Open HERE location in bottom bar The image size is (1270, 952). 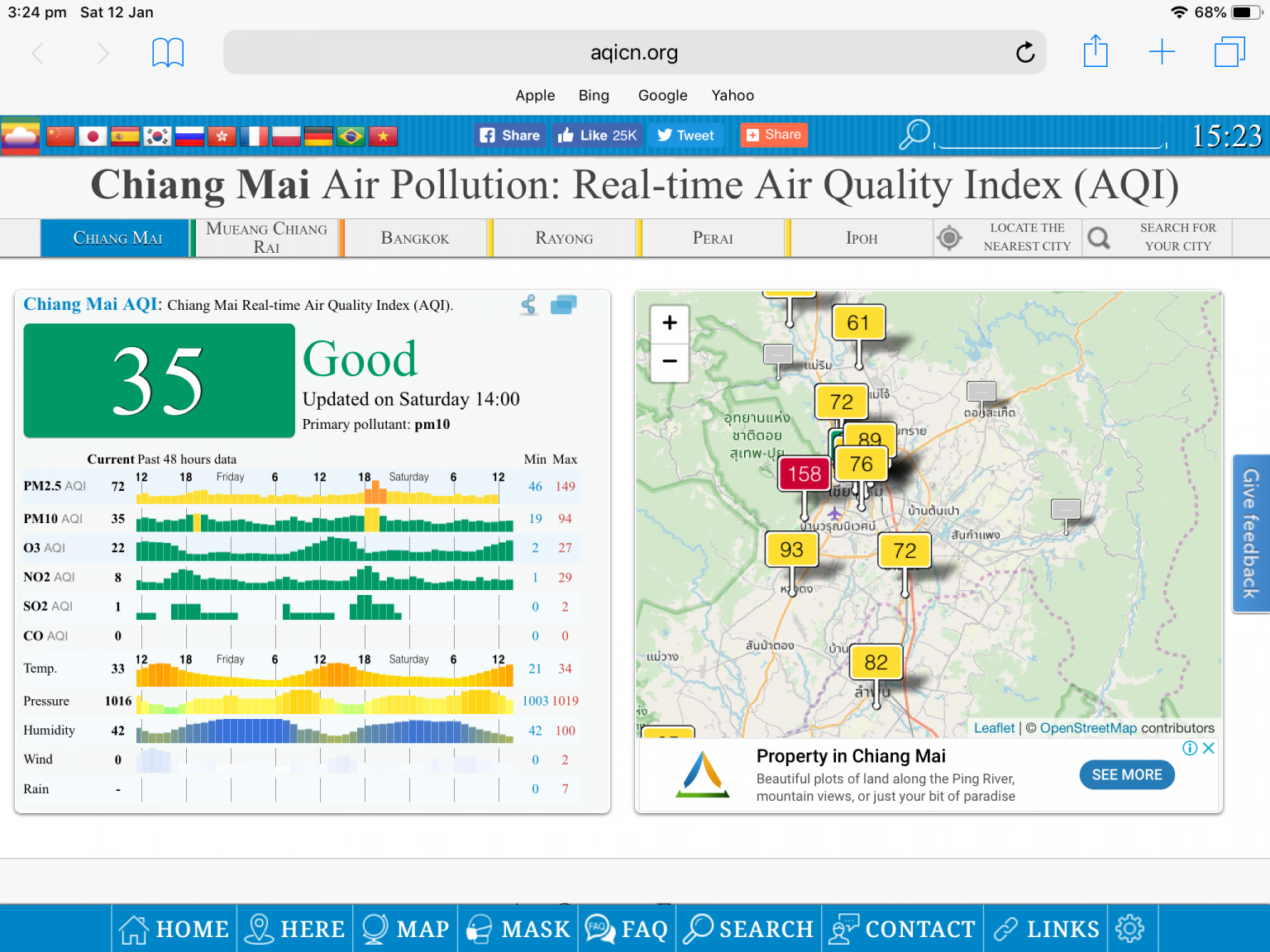tap(295, 929)
